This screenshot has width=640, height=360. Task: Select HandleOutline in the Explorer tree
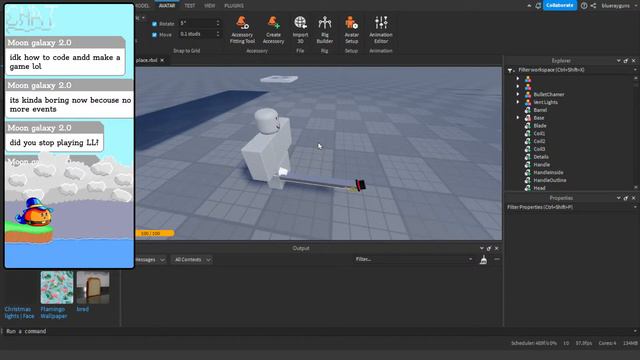[x=550, y=180]
